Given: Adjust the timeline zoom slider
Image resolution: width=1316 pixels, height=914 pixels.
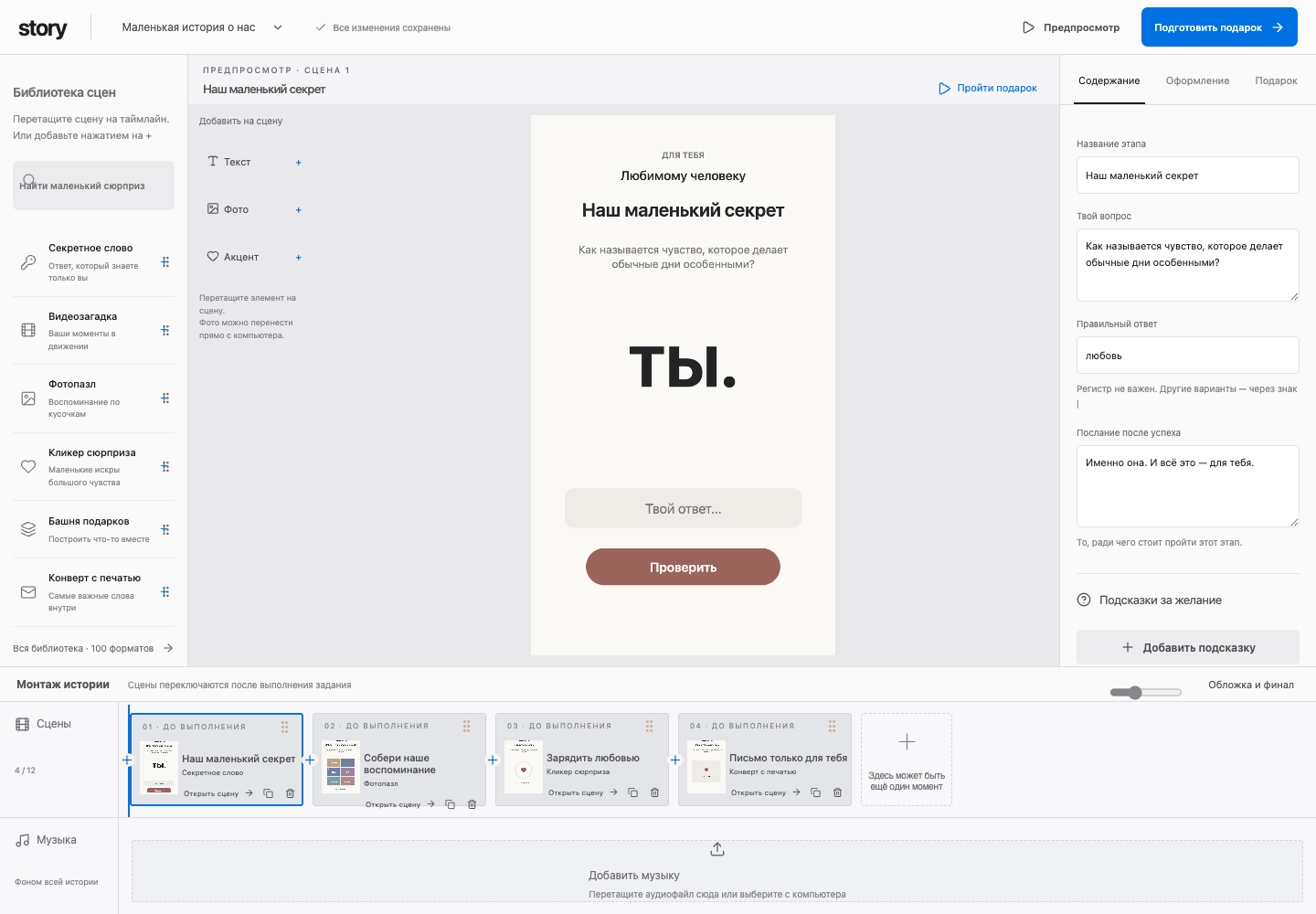Looking at the screenshot, I should pyautogui.click(x=1146, y=693).
